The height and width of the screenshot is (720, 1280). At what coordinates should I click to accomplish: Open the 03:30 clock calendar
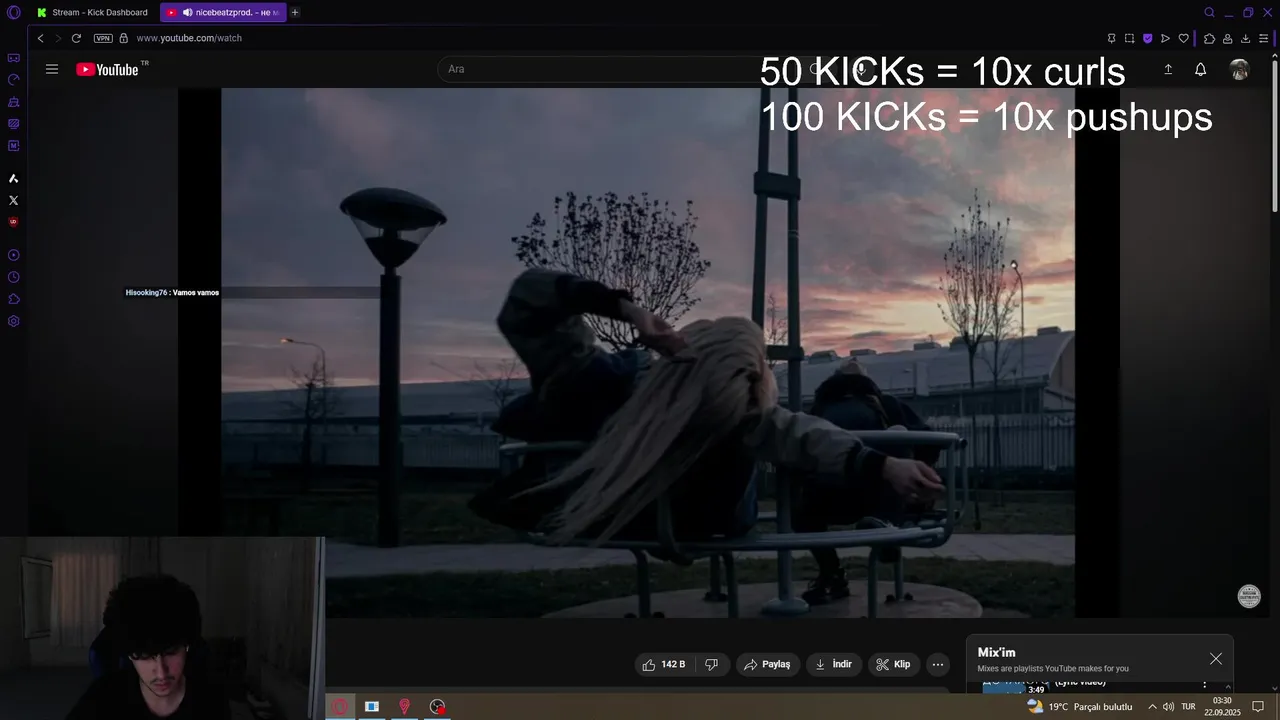click(x=1222, y=707)
